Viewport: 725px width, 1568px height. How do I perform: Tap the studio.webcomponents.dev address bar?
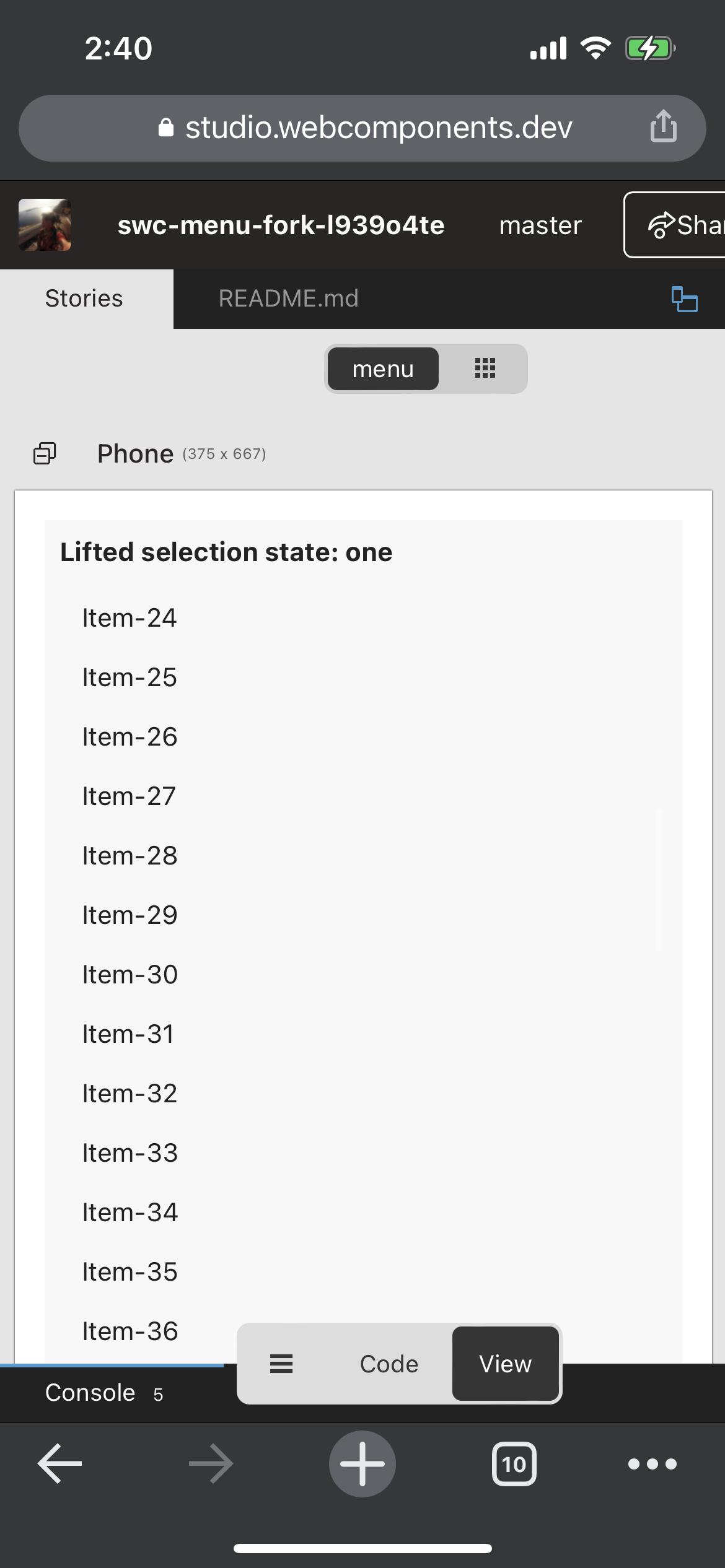(x=378, y=128)
